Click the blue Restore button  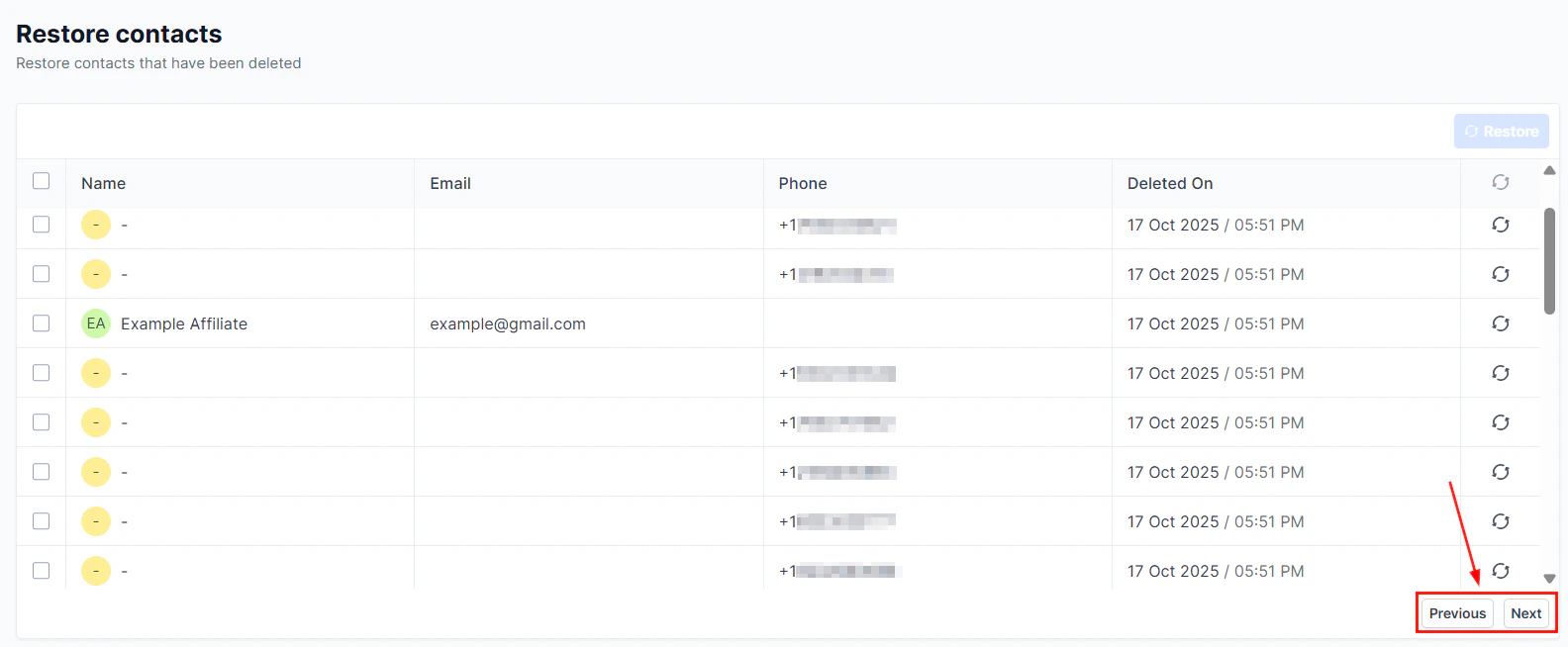[1501, 132]
